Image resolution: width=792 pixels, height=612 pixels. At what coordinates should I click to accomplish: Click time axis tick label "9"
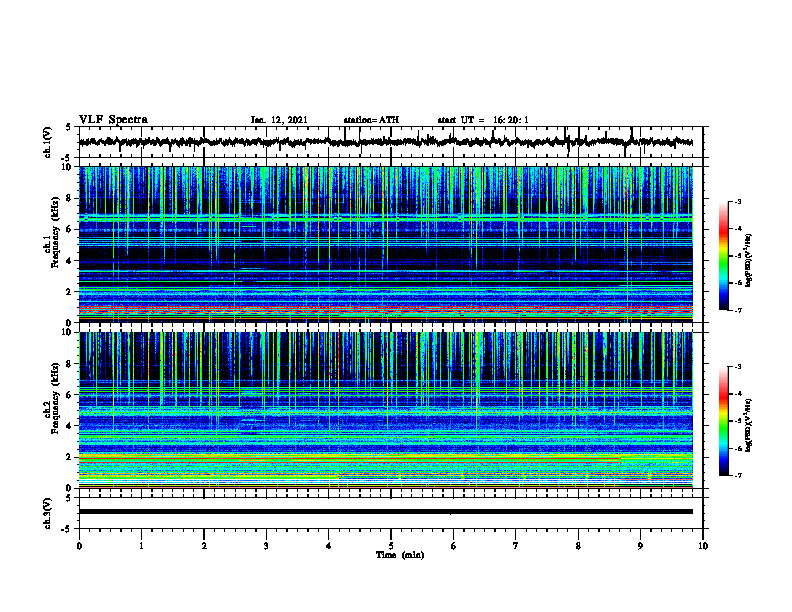pyautogui.click(x=640, y=546)
